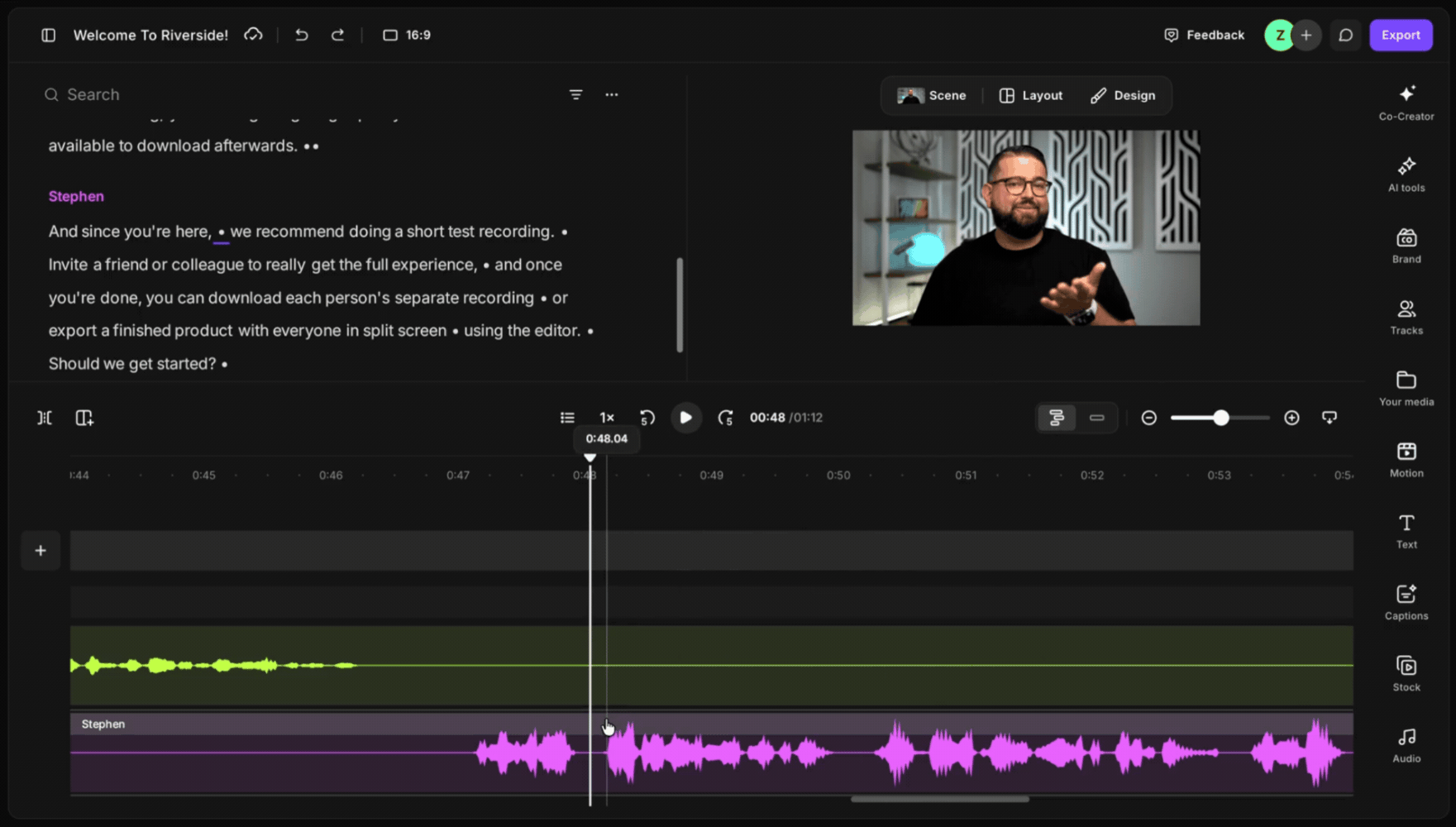
Task: Click the empty upper timeline track lane
Action: point(711,551)
